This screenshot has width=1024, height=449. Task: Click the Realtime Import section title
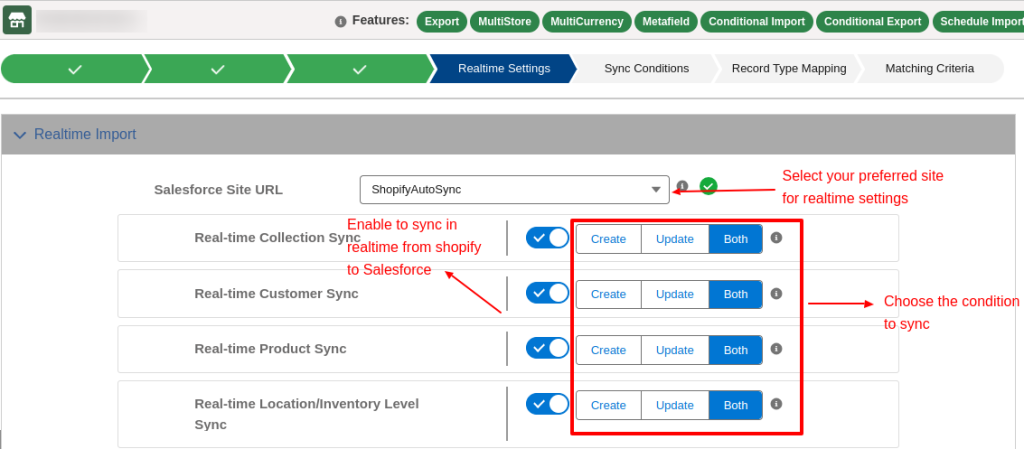coord(85,134)
